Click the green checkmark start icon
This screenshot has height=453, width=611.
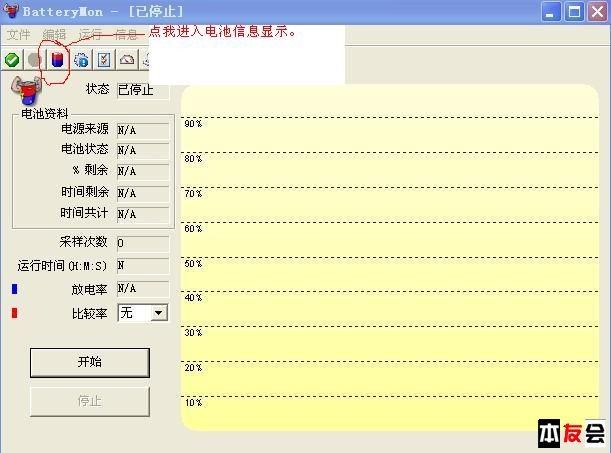click(12, 60)
